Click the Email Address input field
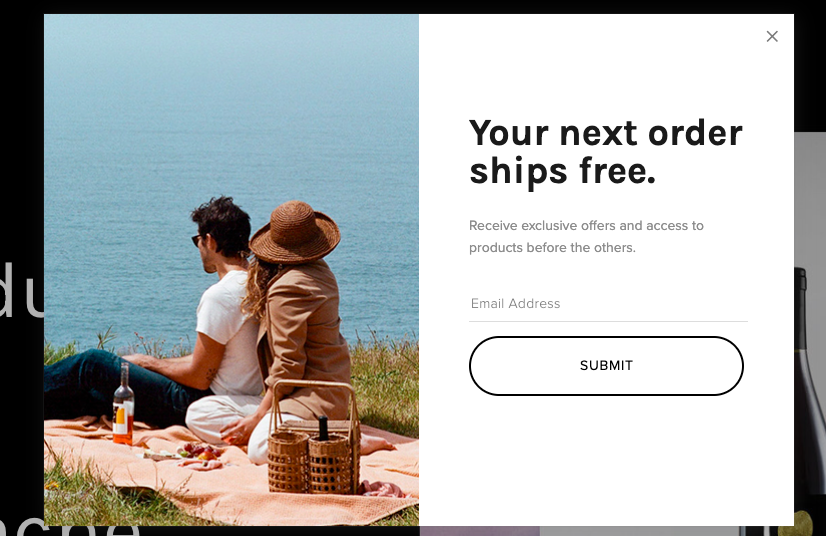This screenshot has height=536, width=826. coord(608,304)
